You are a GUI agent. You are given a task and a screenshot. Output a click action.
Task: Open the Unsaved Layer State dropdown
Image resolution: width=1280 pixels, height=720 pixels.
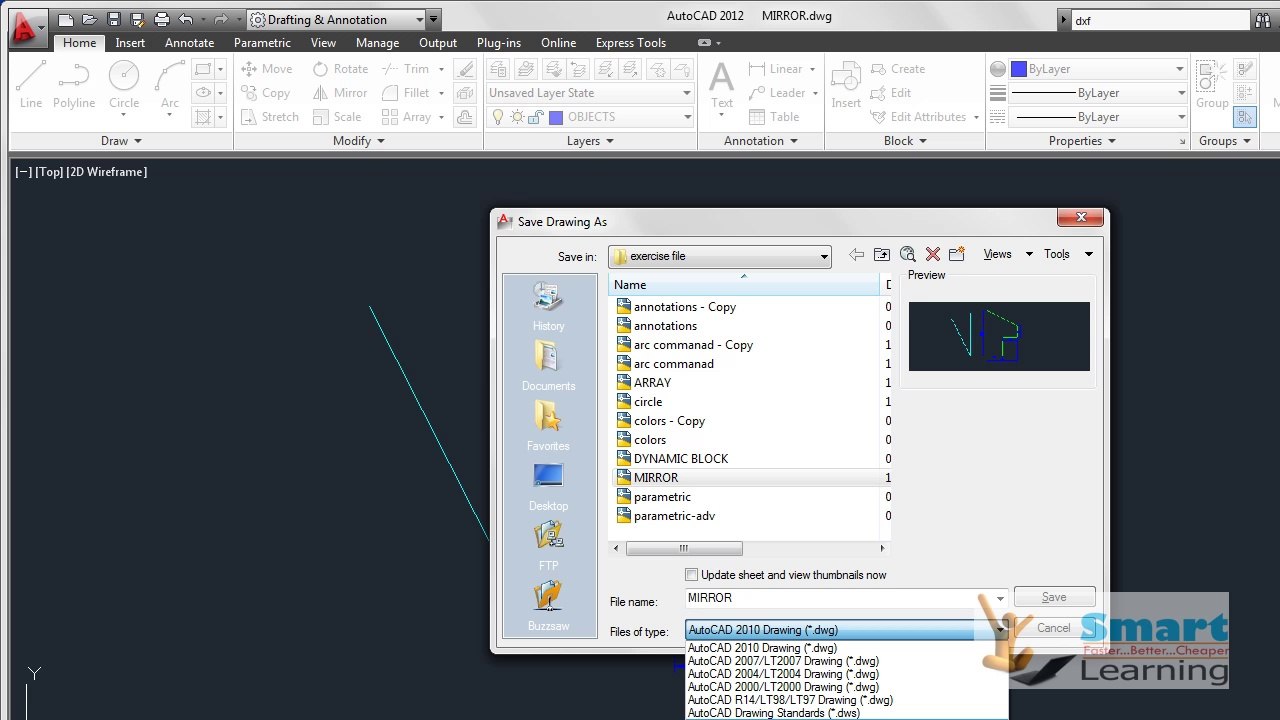(x=590, y=93)
